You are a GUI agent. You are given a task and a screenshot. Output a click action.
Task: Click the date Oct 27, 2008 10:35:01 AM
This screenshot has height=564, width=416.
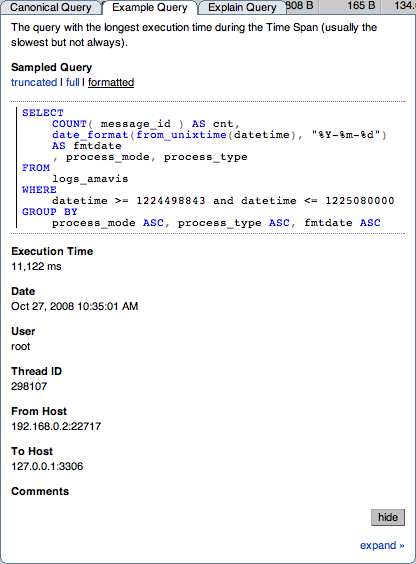pyautogui.click(x=74, y=306)
